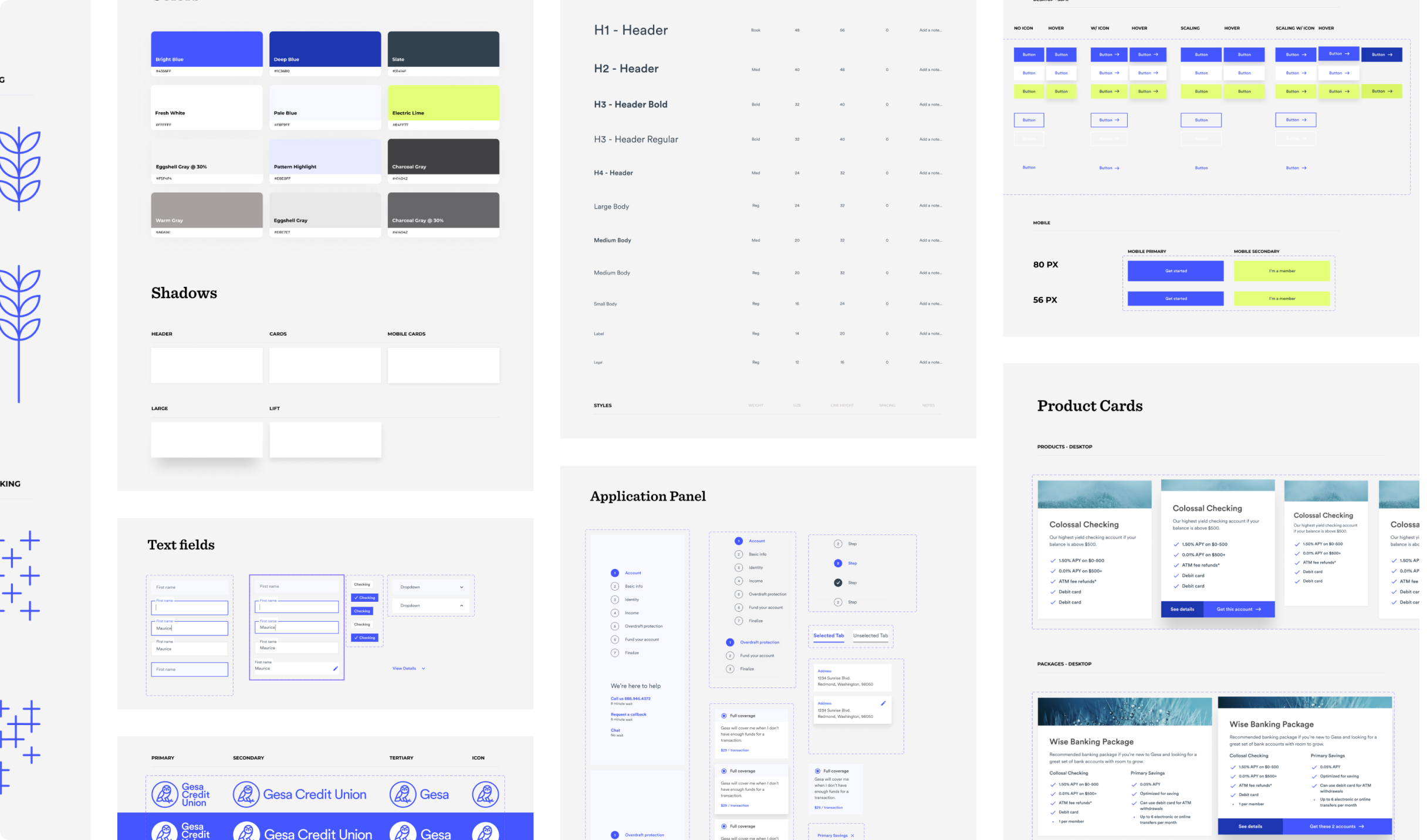Viewport: 1427px width, 840px height.
Task: Click the Bright Blue color swatch
Action: [x=206, y=48]
